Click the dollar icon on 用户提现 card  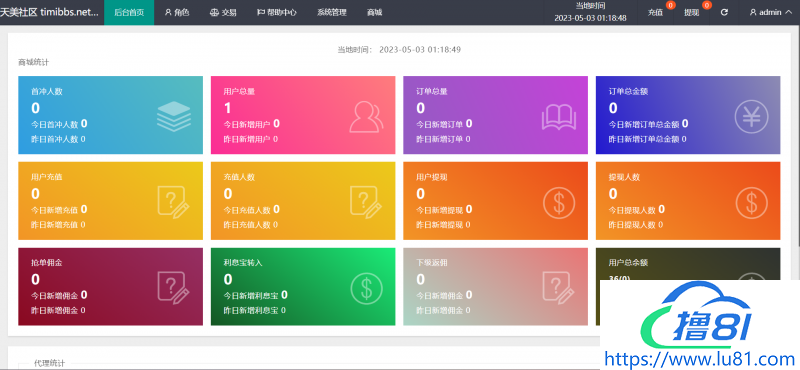(559, 203)
